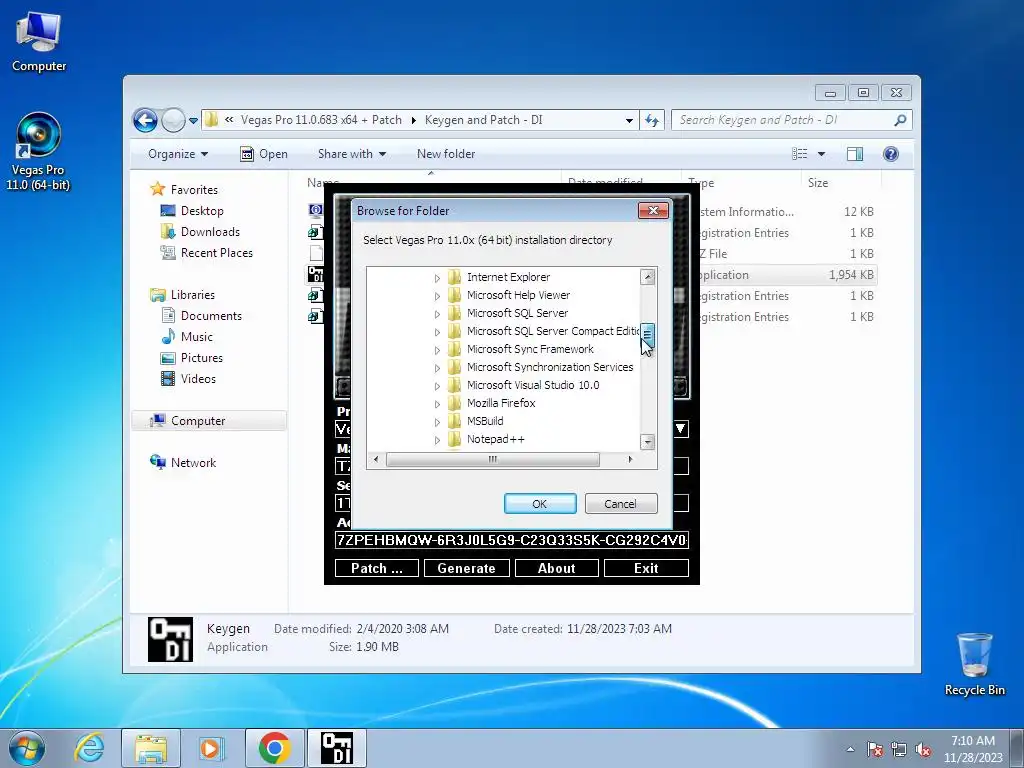Go back in Explorer window
This screenshot has height=768, width=1024.
(x=145, y=120)
